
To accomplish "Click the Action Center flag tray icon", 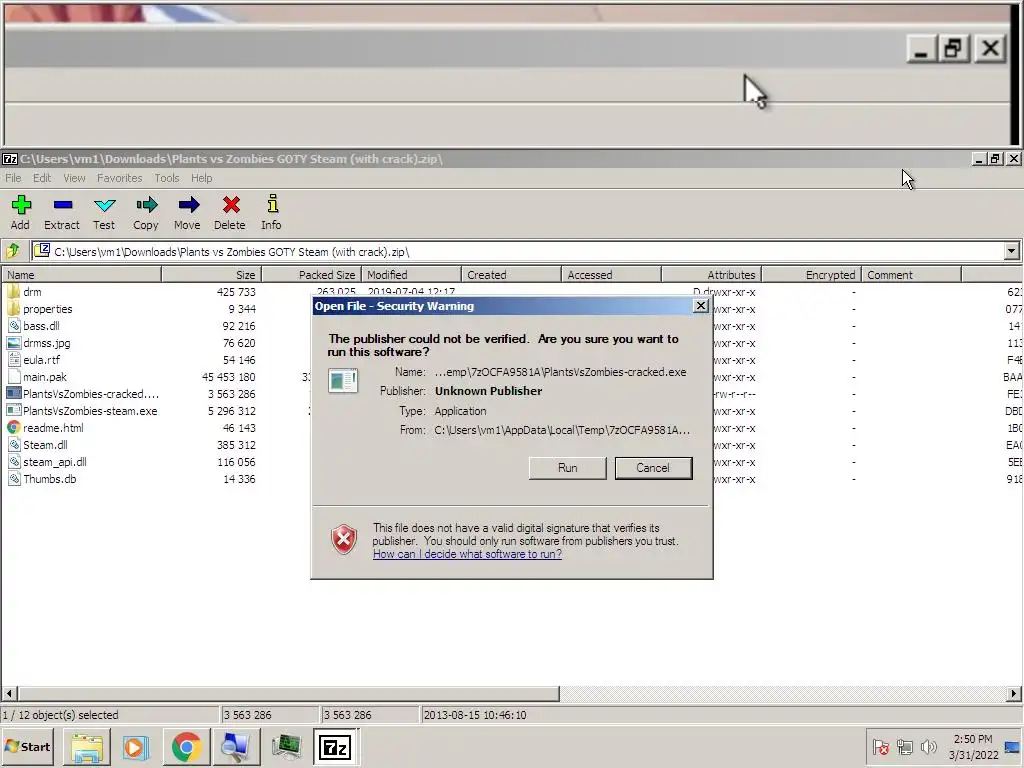I will (881, 746).
